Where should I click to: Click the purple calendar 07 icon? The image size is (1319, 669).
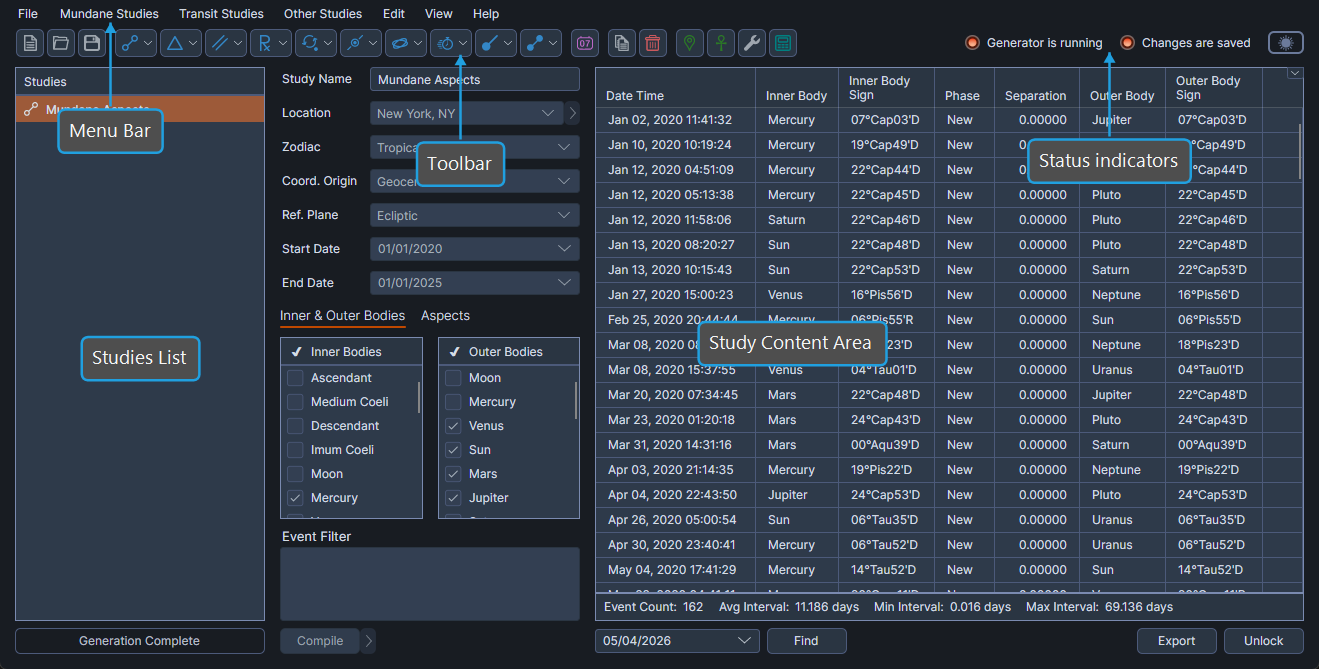tap(585, 43)
